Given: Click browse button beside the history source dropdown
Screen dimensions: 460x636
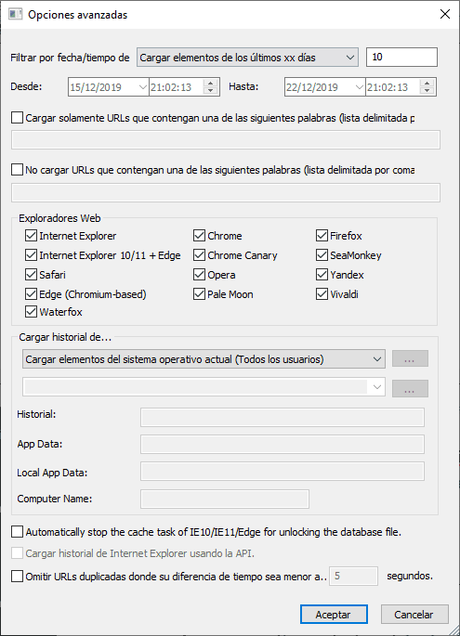Looking at the screenshot, I should pos(410,359).
